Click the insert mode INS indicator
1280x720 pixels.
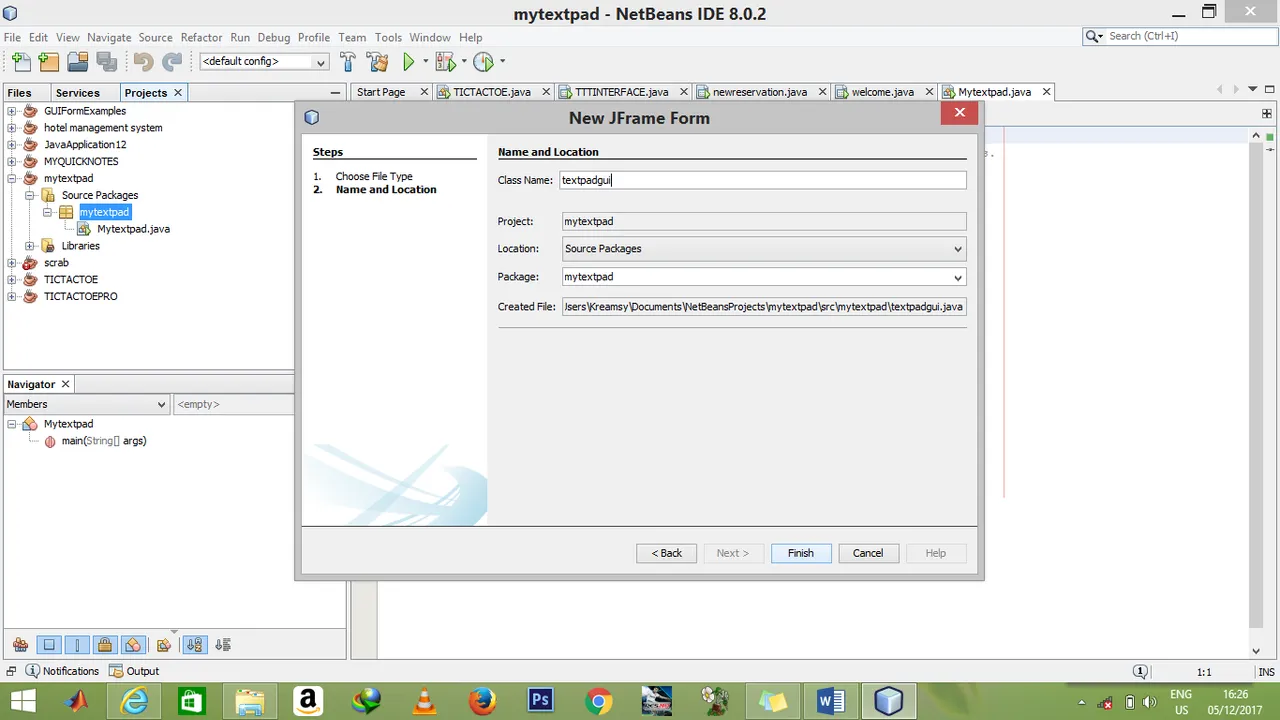[1266, 672]
